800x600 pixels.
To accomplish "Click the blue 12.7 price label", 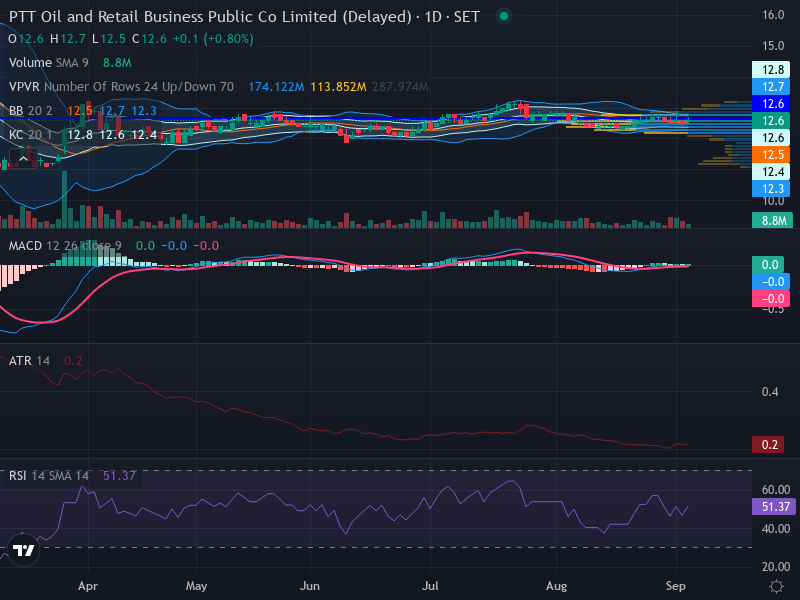I will (x=771, y=87).
